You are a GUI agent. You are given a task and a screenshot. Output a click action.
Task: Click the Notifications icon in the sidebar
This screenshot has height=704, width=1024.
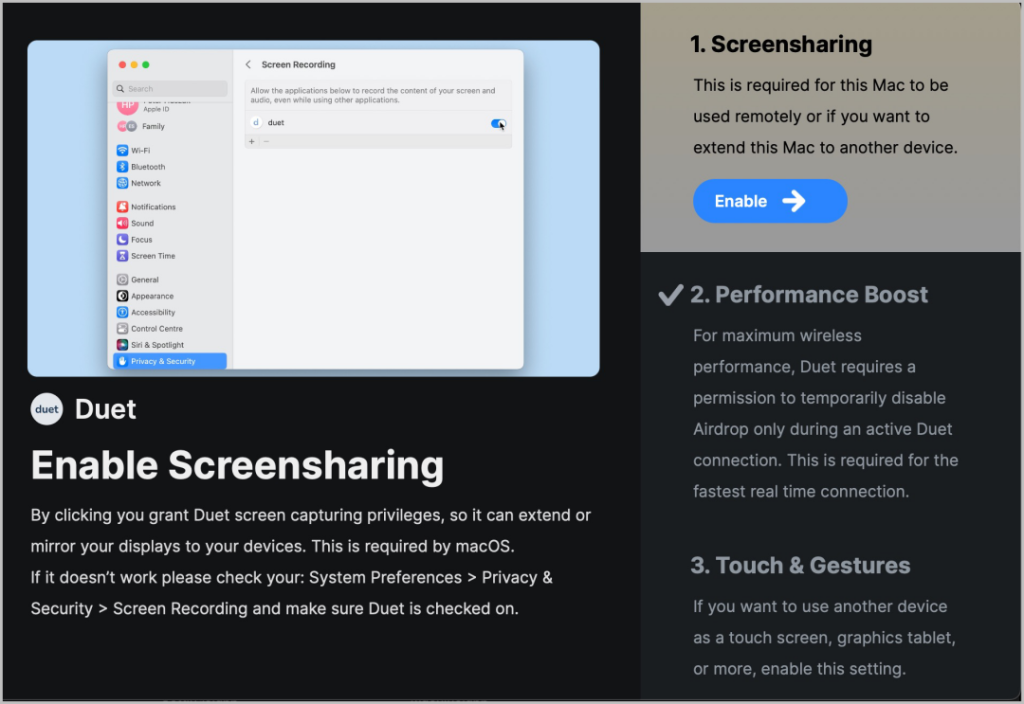tap(122, 206)
